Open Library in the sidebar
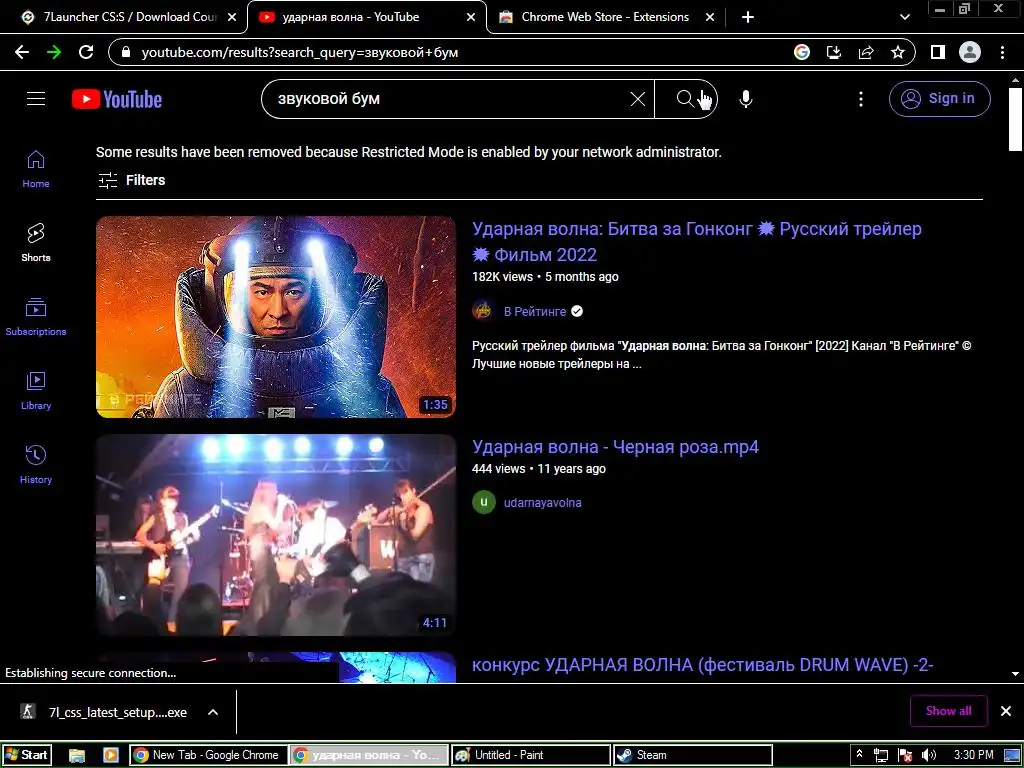Screen dimensions: 1024x768 (36, 391)
